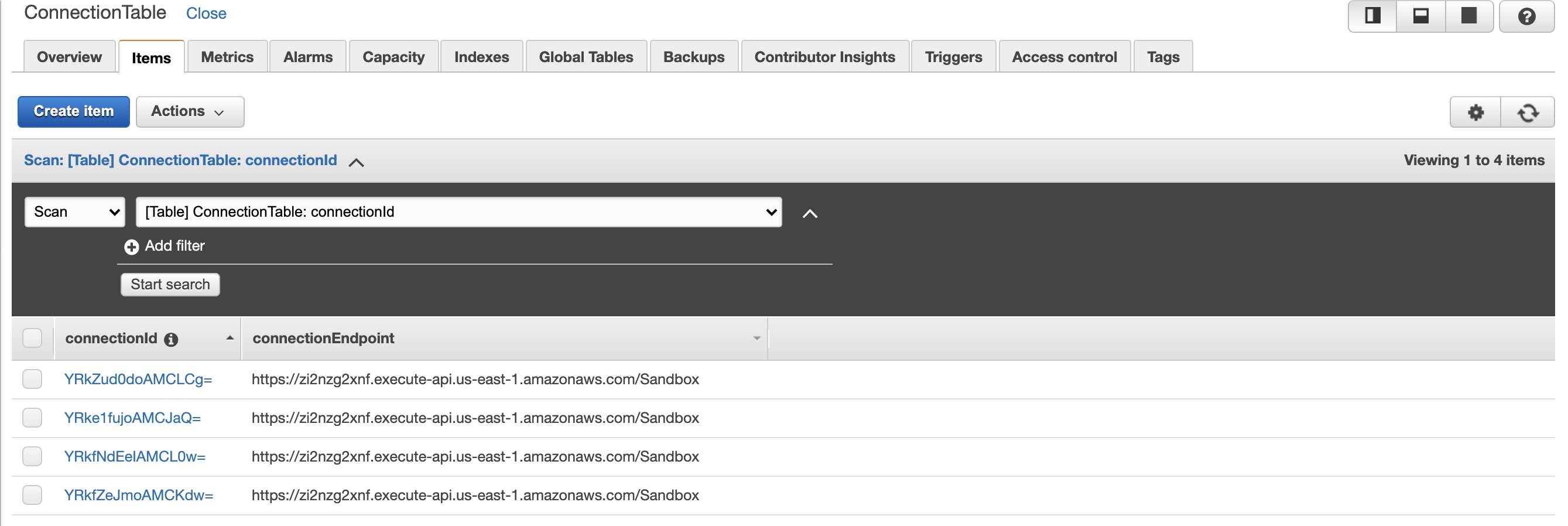
Task: Open the ConnectionTable: connectionId index dropdown
Action: click(x=458, y=212)
